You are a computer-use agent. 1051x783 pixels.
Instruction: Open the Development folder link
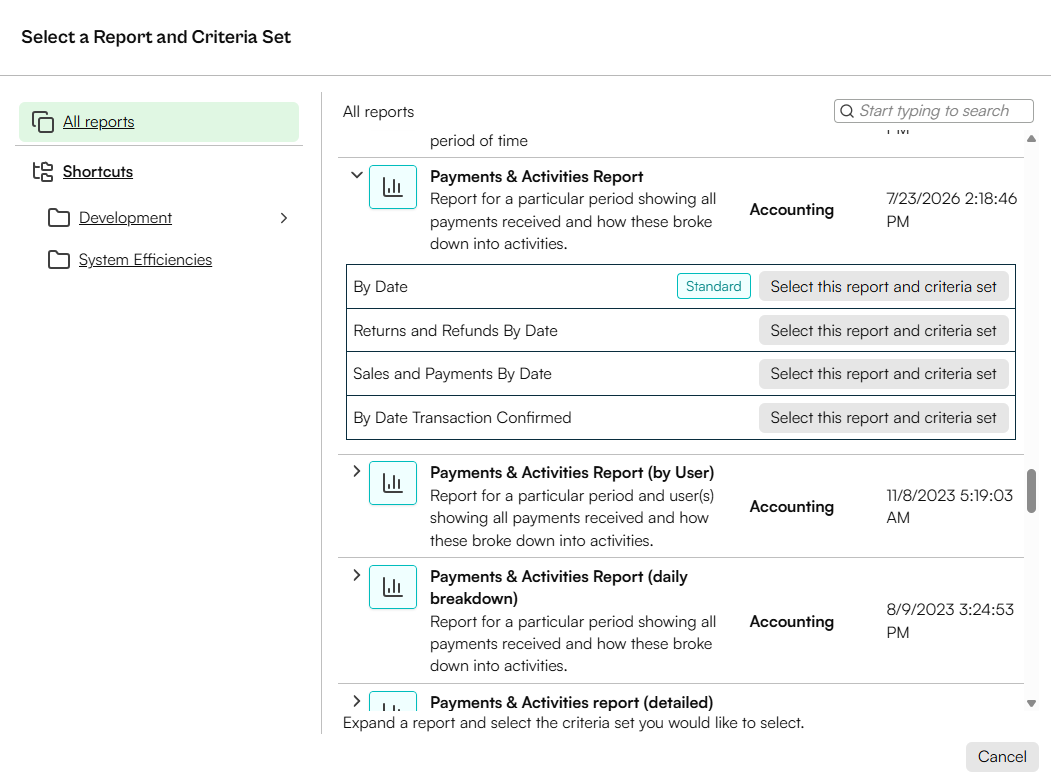click(x=125, y=218)
